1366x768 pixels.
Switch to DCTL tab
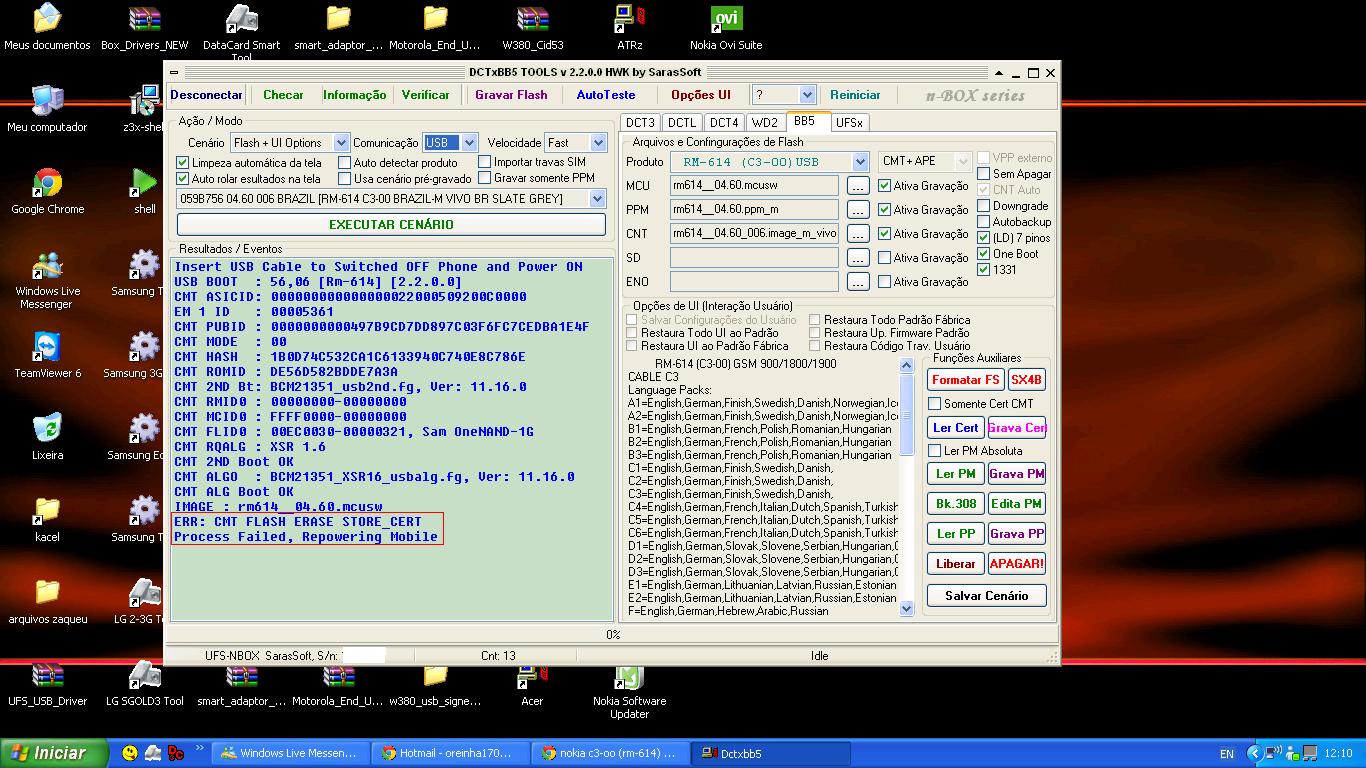[682, 123]
